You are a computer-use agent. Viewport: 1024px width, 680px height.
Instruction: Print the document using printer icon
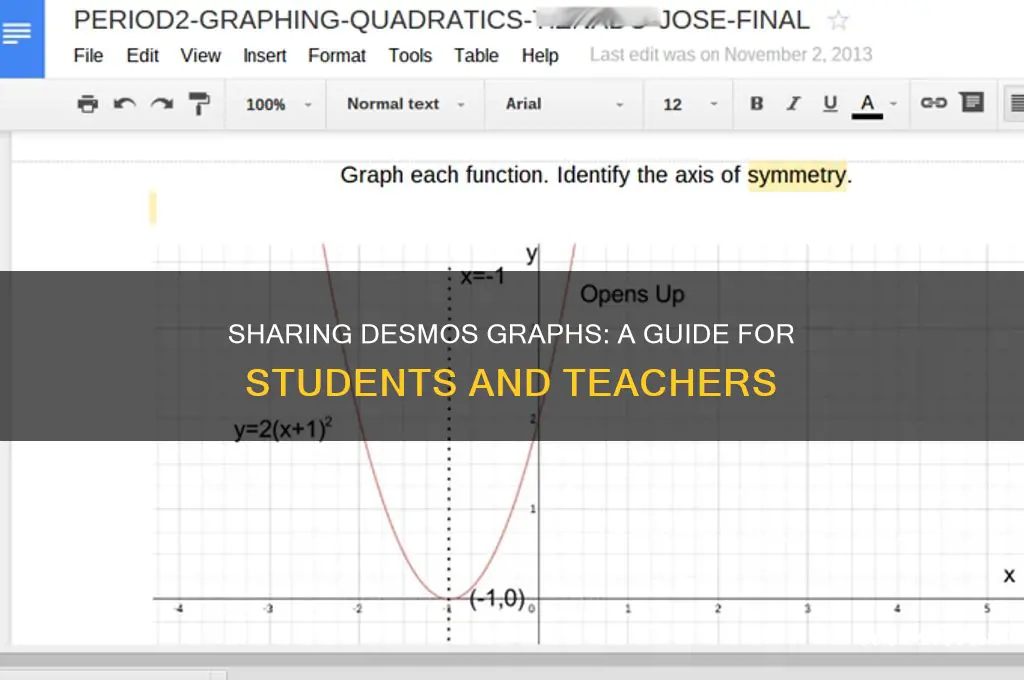[88, 104]
